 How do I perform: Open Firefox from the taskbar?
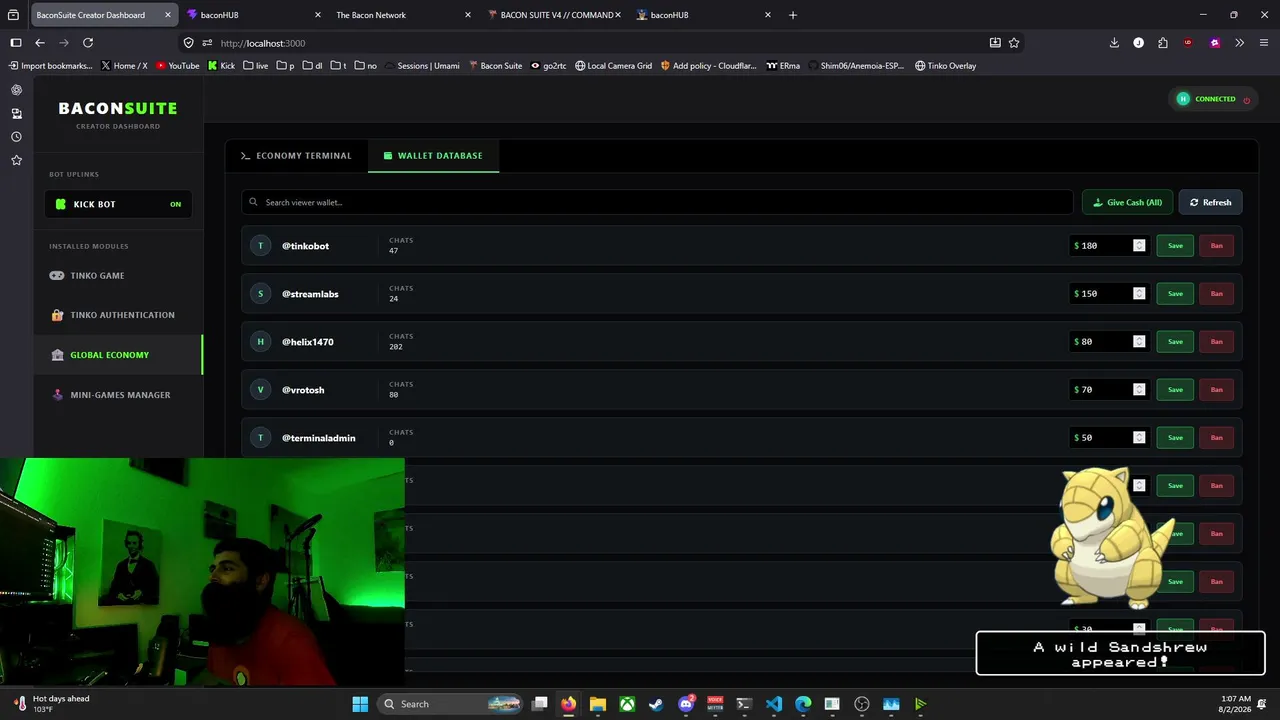[x=568, y=704]
